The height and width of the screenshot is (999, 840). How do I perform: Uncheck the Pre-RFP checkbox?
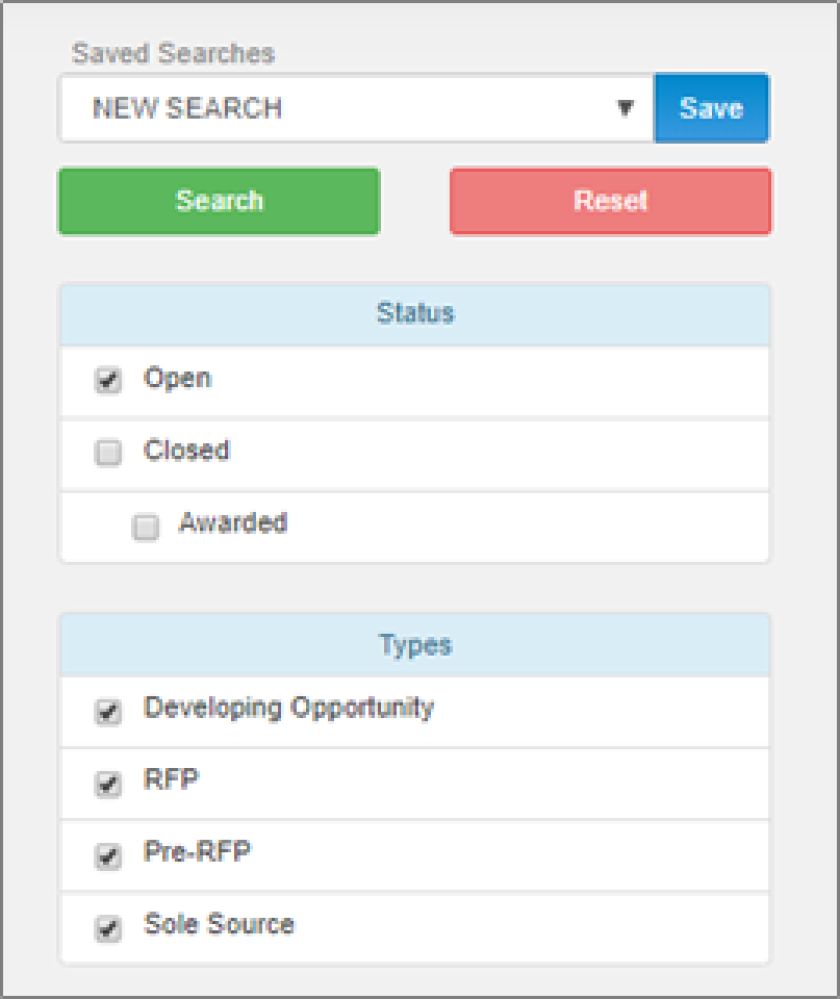(108, 856)
